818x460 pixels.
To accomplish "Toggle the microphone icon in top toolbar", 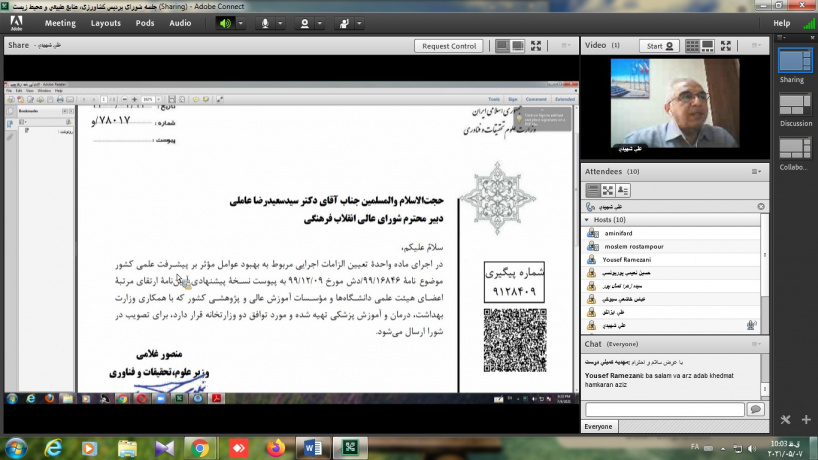I will (x=266, y=22).
